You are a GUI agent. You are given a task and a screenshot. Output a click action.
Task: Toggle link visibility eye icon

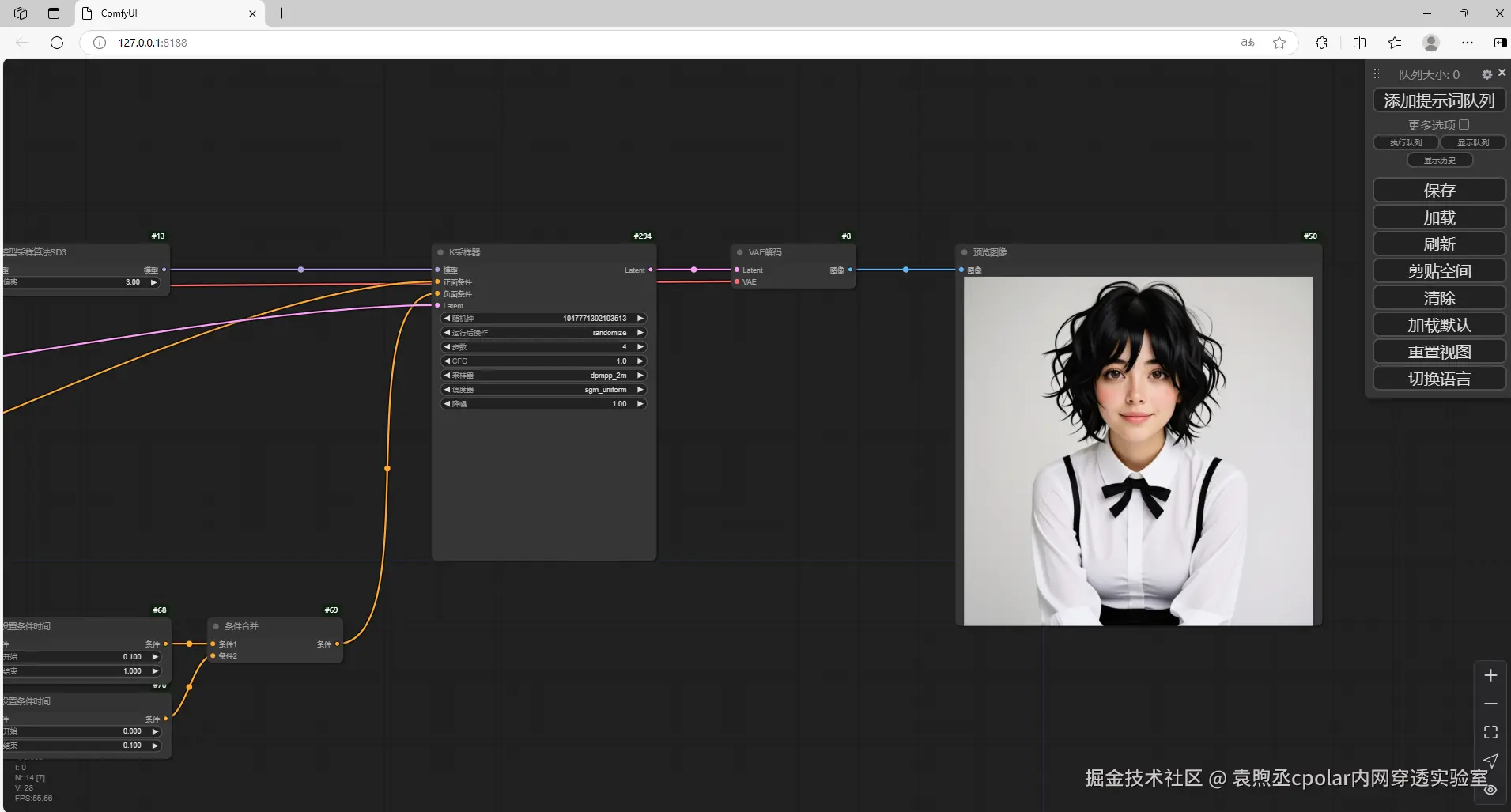click(x=1490, y=789)
